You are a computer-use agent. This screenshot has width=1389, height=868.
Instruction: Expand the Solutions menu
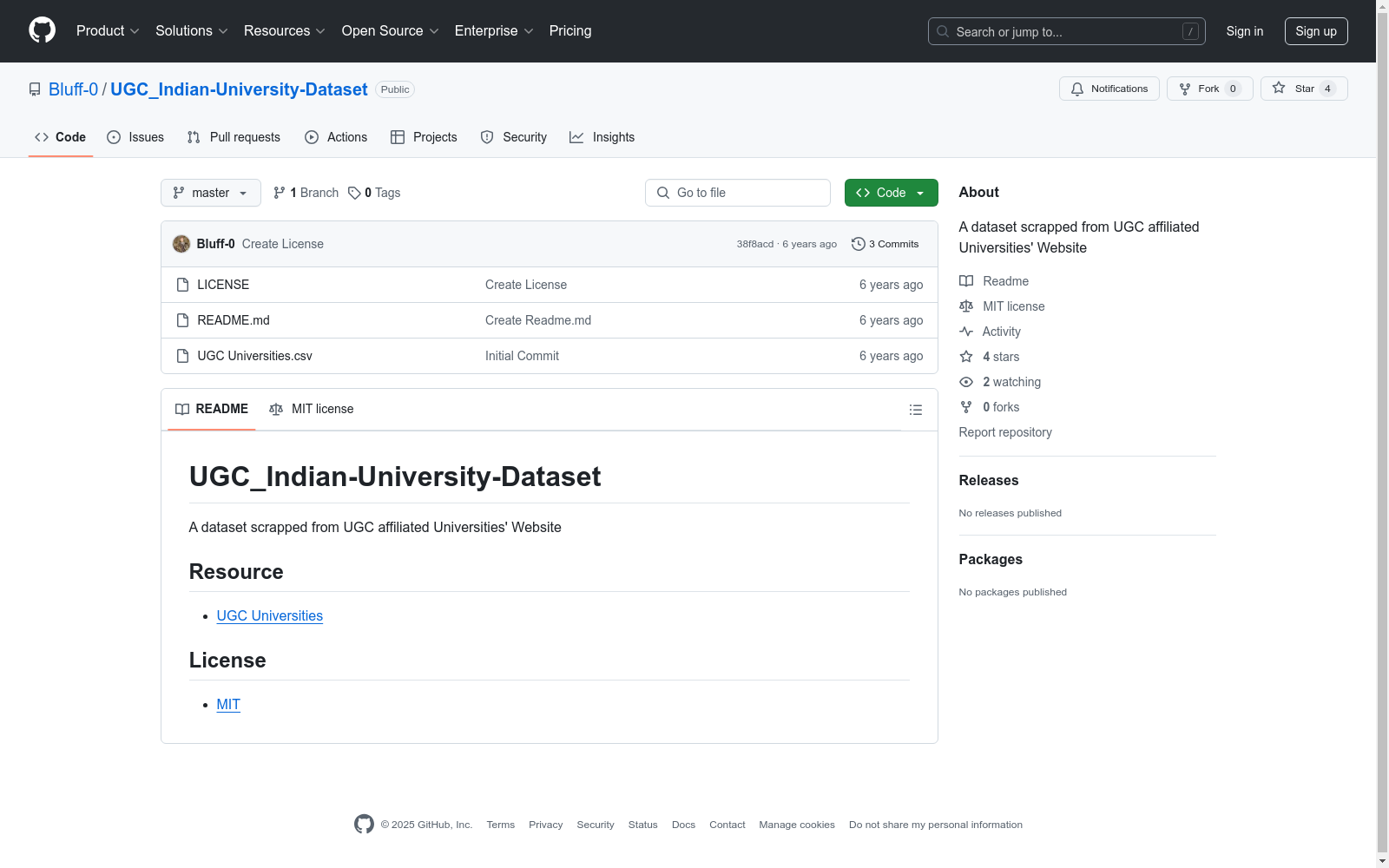pyautogui.click(x=192, y=31)
